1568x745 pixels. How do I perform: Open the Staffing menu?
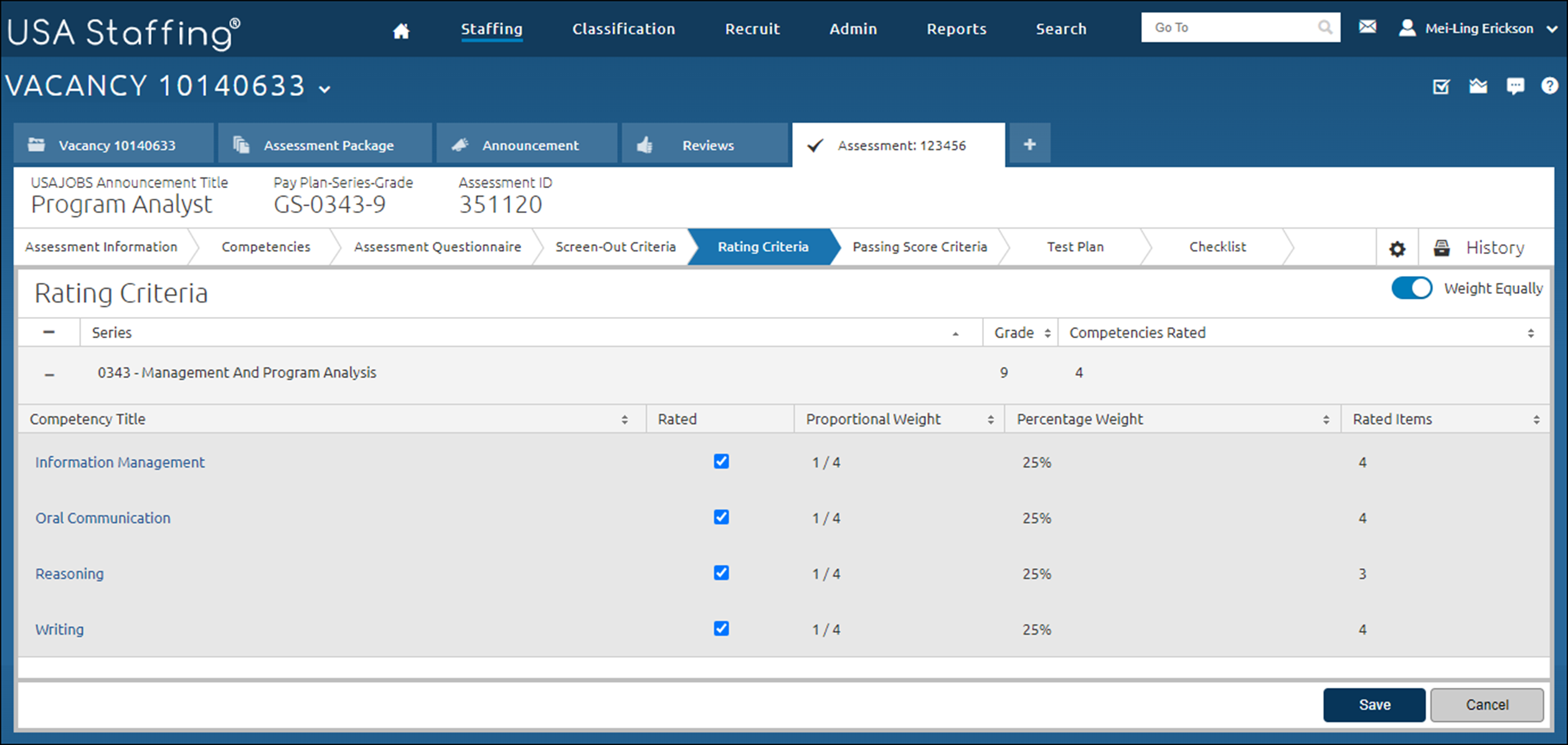point(491,29)
